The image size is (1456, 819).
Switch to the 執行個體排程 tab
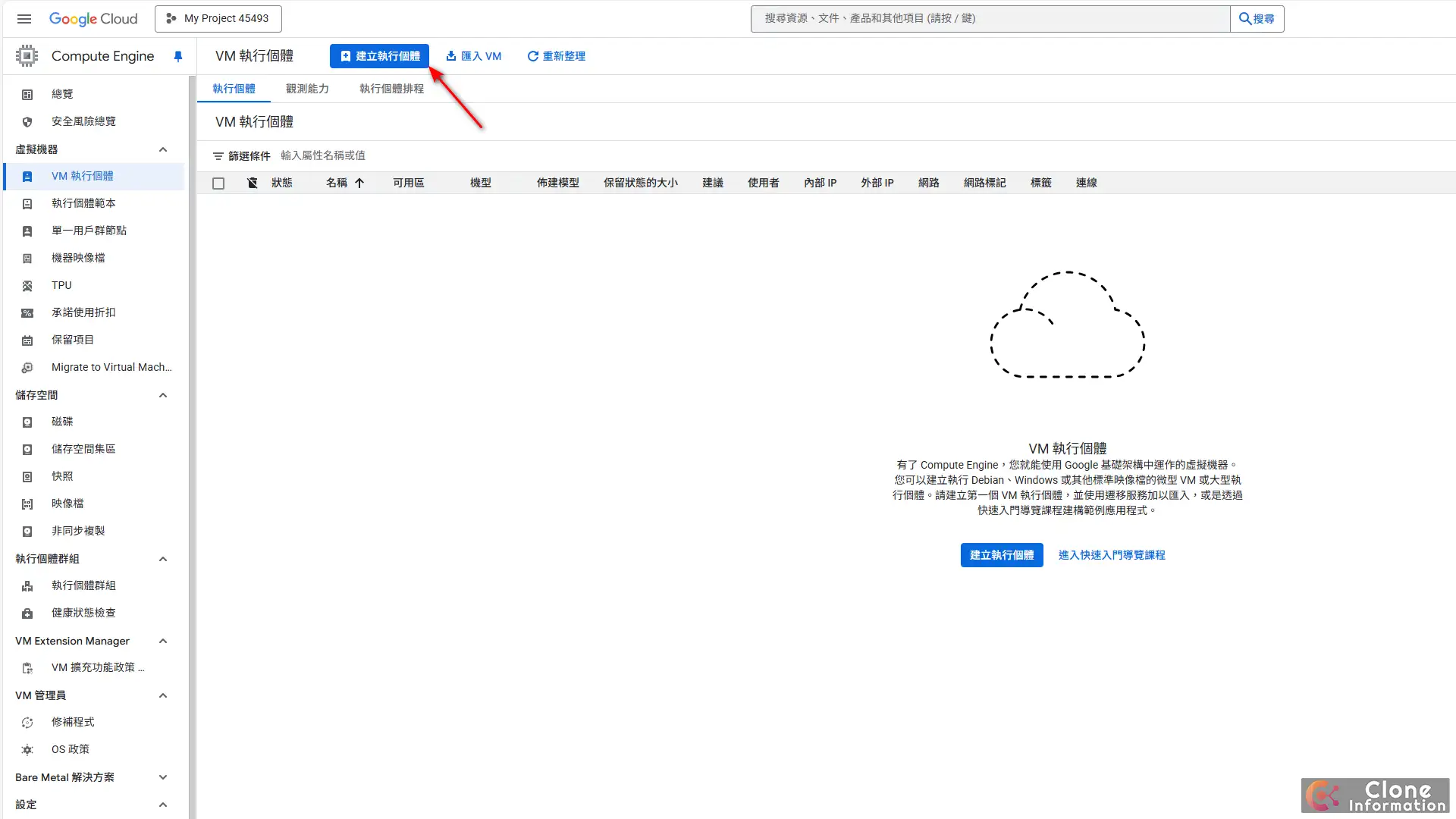coord(391,89)
